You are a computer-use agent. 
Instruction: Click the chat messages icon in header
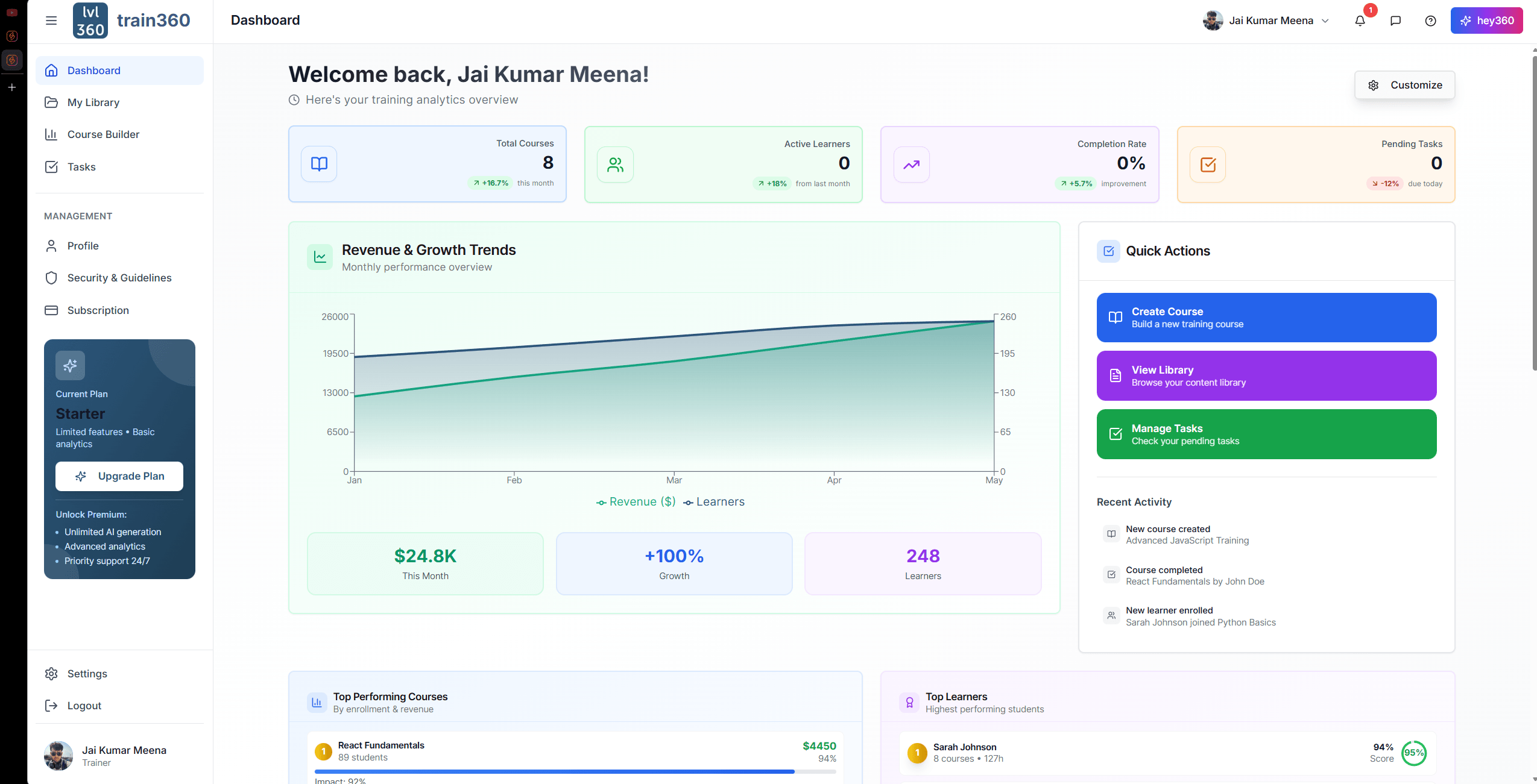[x=1395, y=20]
